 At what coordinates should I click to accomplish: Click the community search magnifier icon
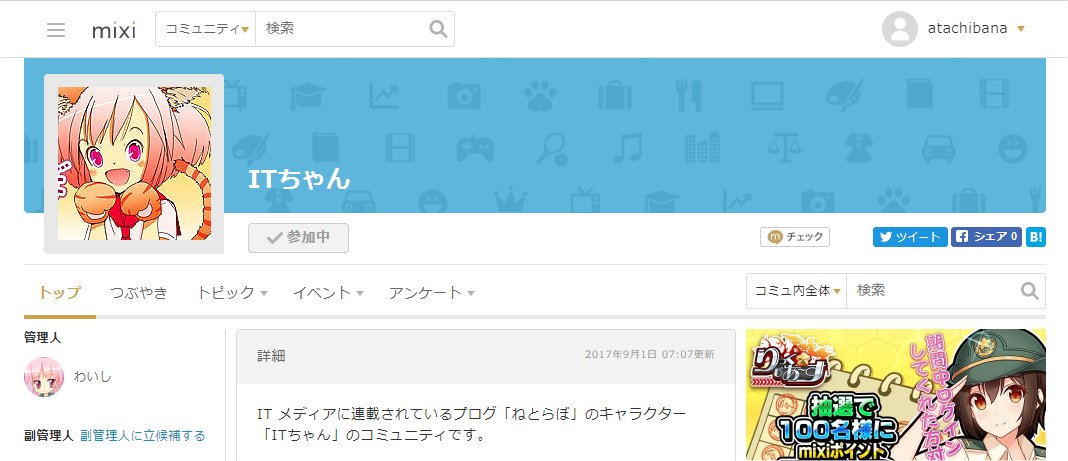pyautogui.click(x=1029, y=291)
